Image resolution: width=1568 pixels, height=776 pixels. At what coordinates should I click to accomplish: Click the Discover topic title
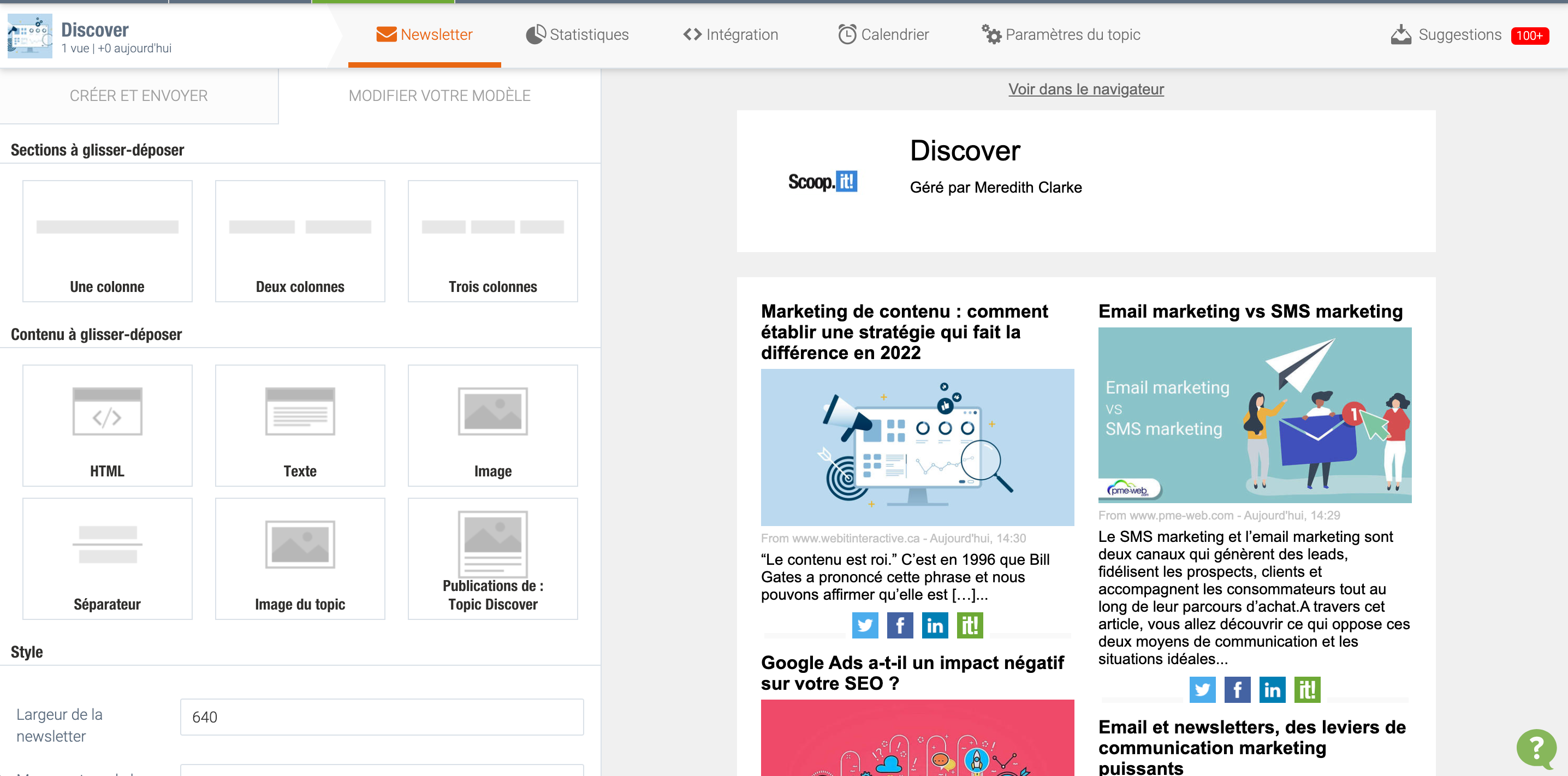95,29
